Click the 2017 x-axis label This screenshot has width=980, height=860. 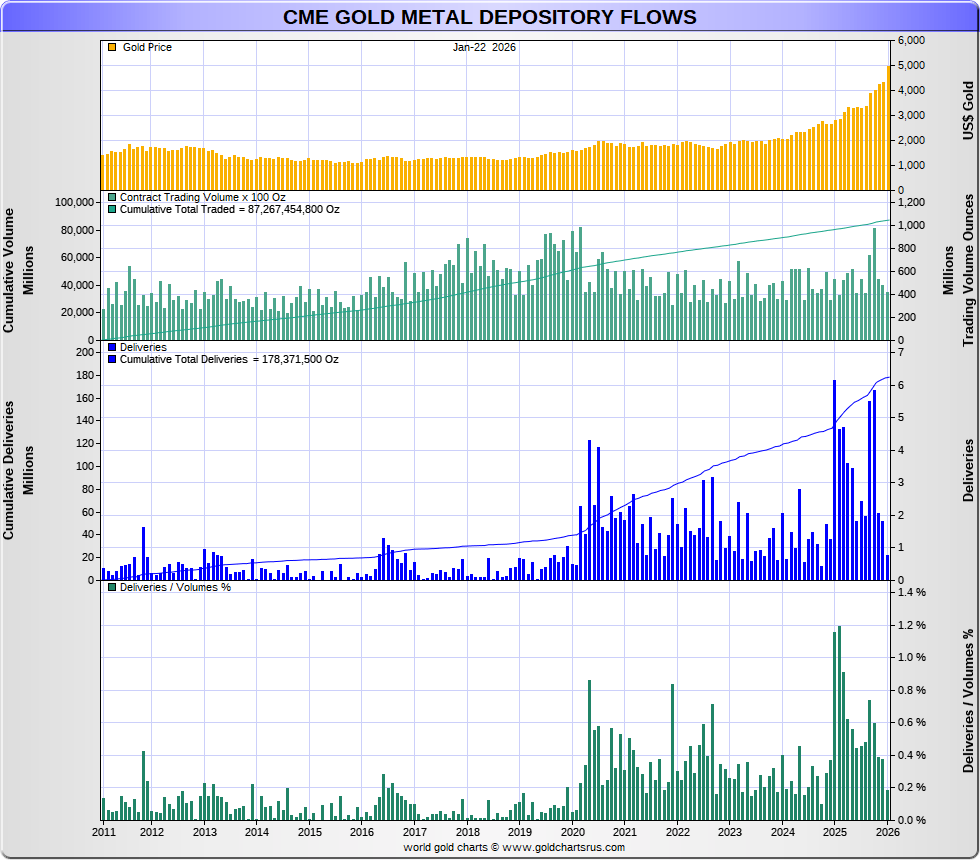pos(414,832)
